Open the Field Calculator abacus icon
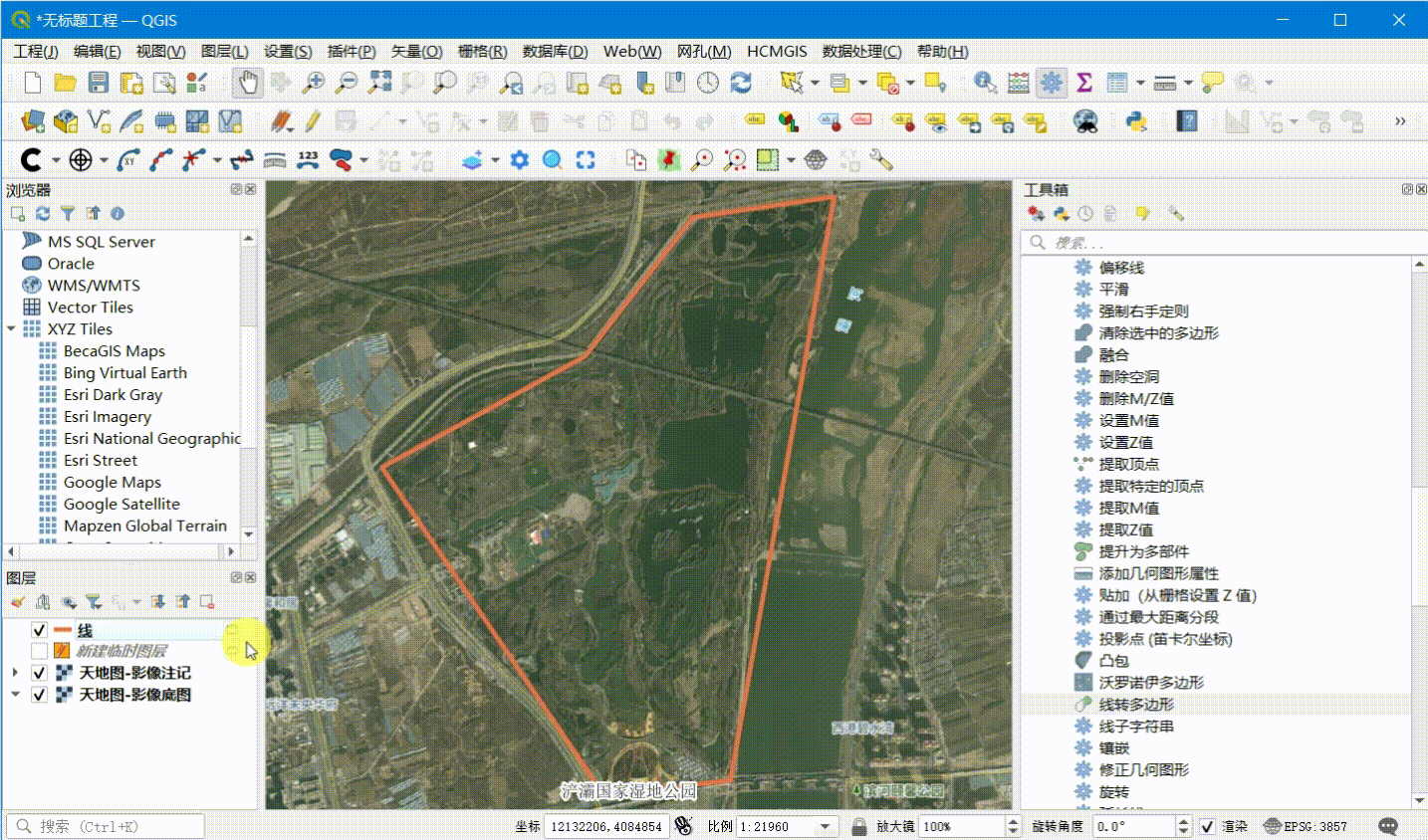This screenshot has height=840, width=1428. 1018,83
